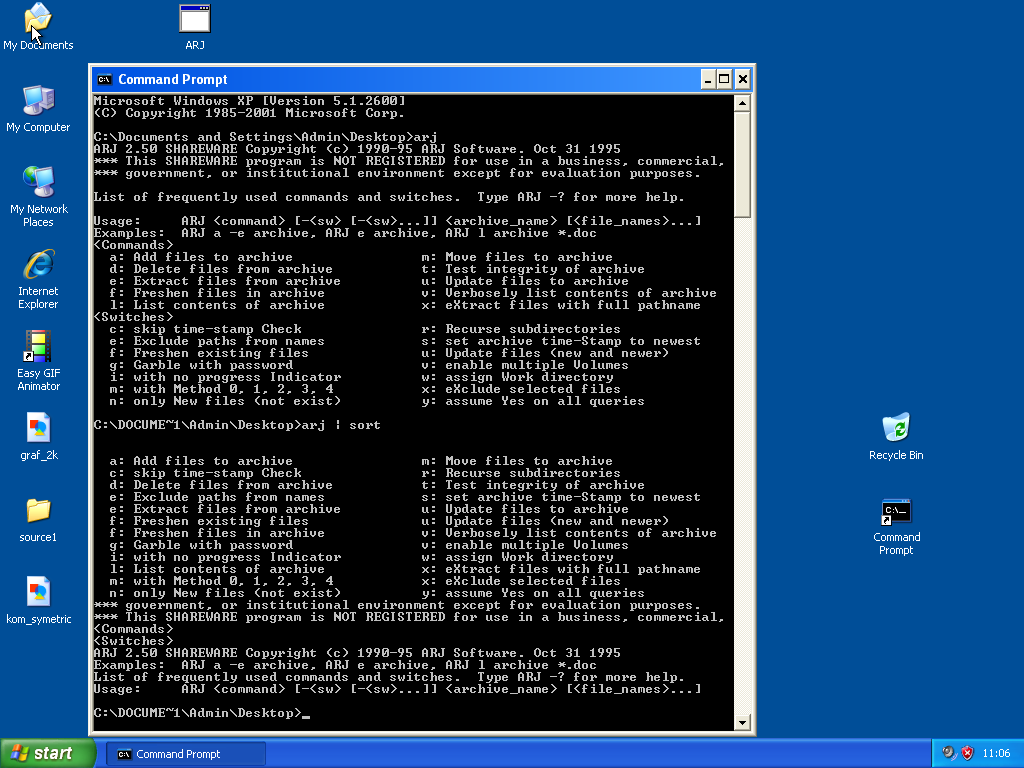This screenshot has height=768, width=1024.
Task: Click Command Prompt title bar system icon
Action: tap(104, 80)
